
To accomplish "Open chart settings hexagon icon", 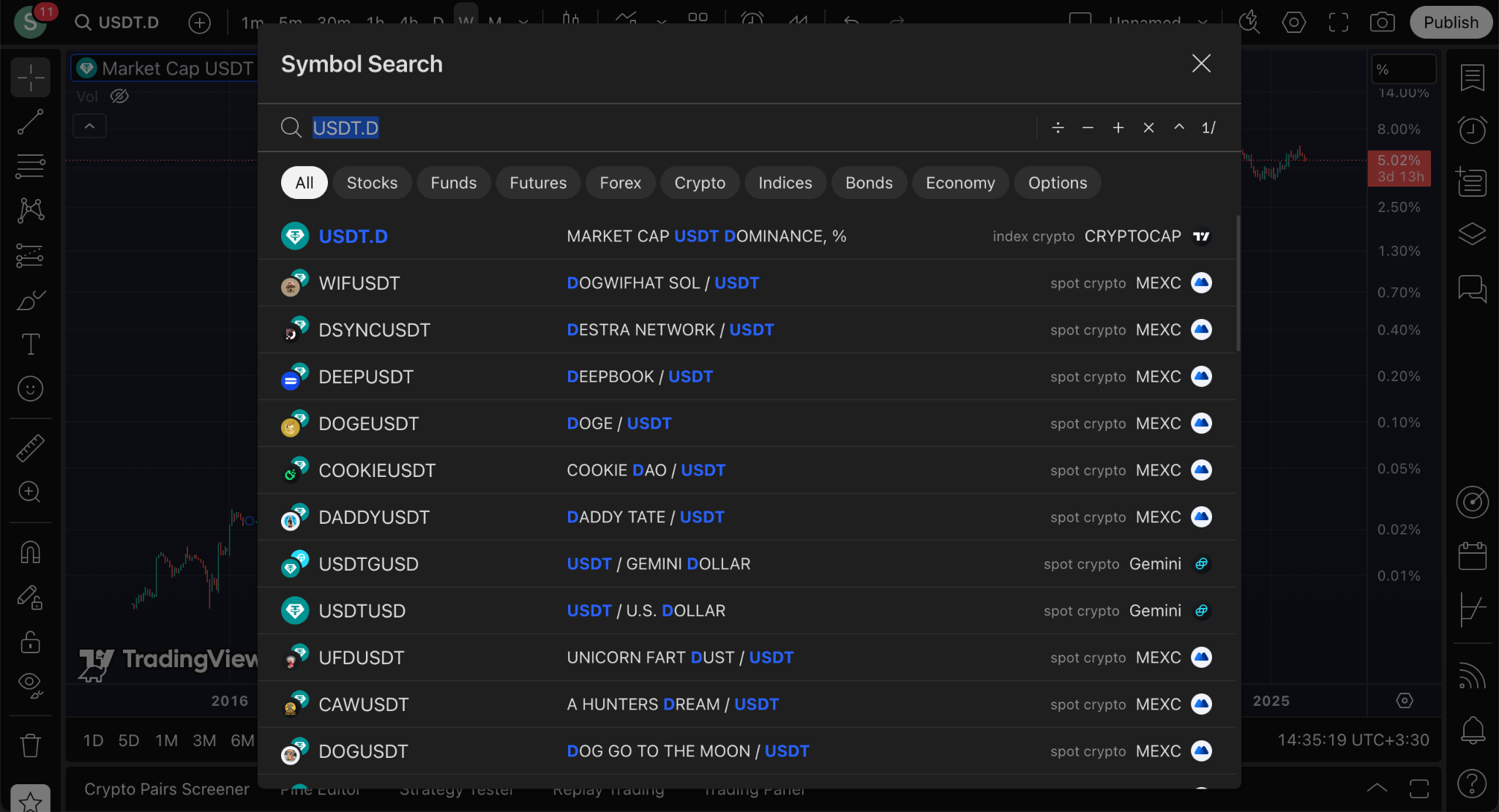I will coord(1294,22).
